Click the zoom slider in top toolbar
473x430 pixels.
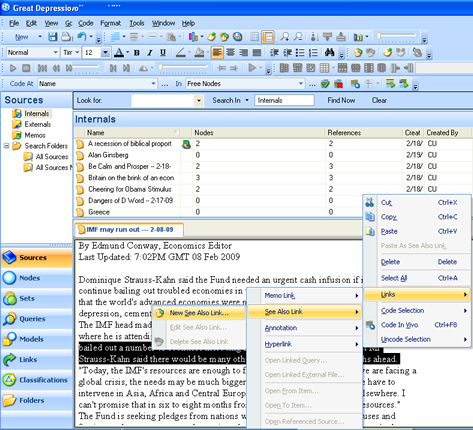[x=397, y=36]
